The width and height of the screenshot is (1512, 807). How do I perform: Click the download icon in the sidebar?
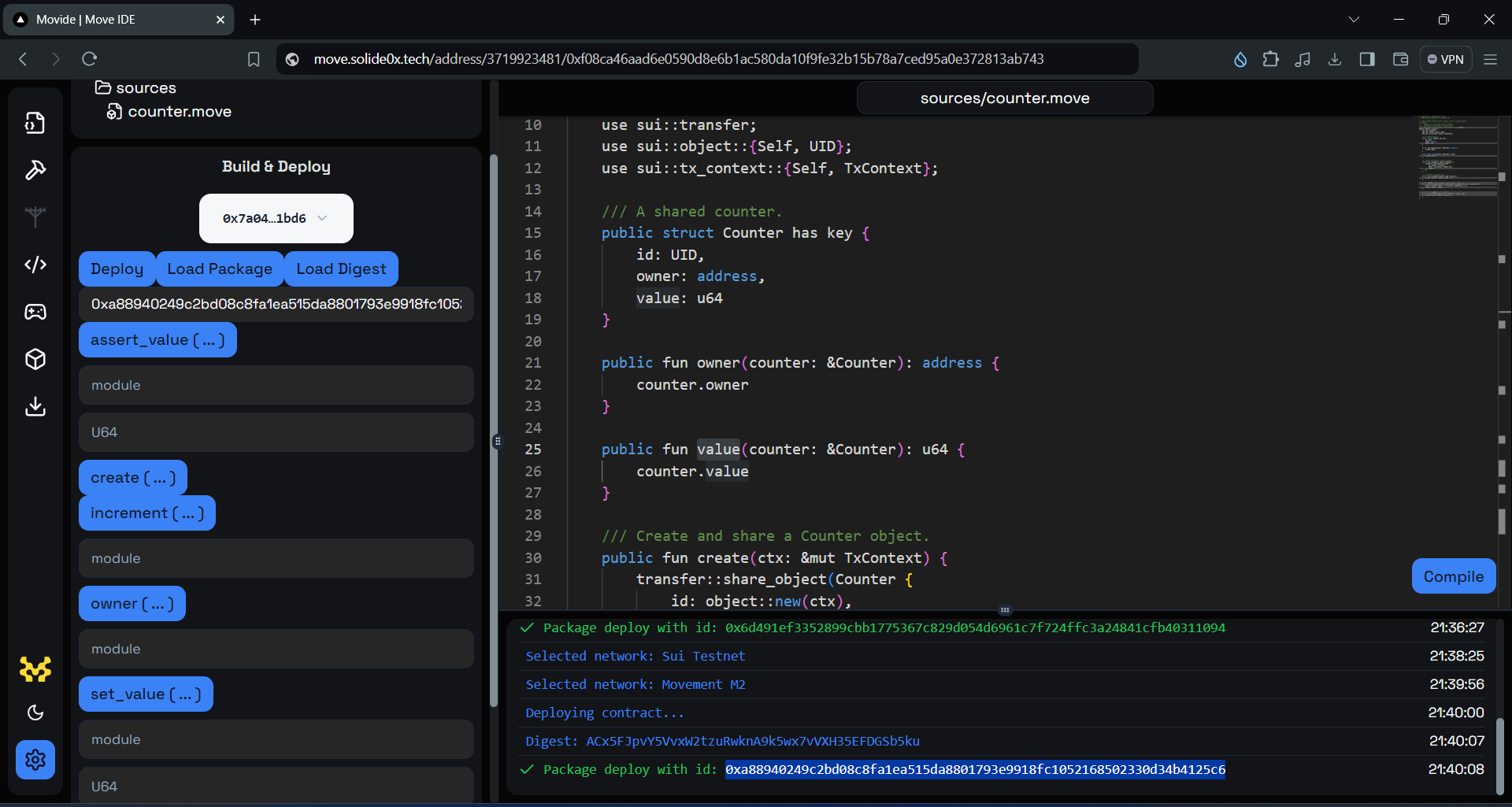(35, 406)
